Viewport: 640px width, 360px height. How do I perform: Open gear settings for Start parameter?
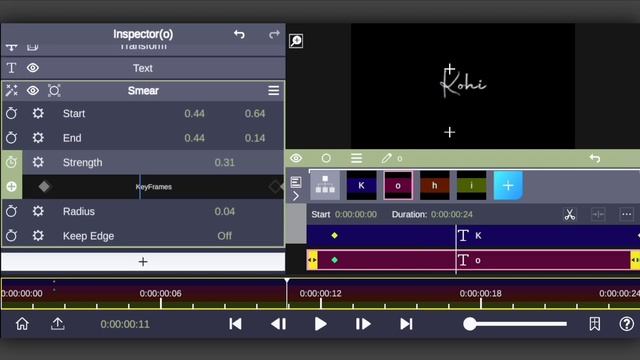[x=38, y=113]
